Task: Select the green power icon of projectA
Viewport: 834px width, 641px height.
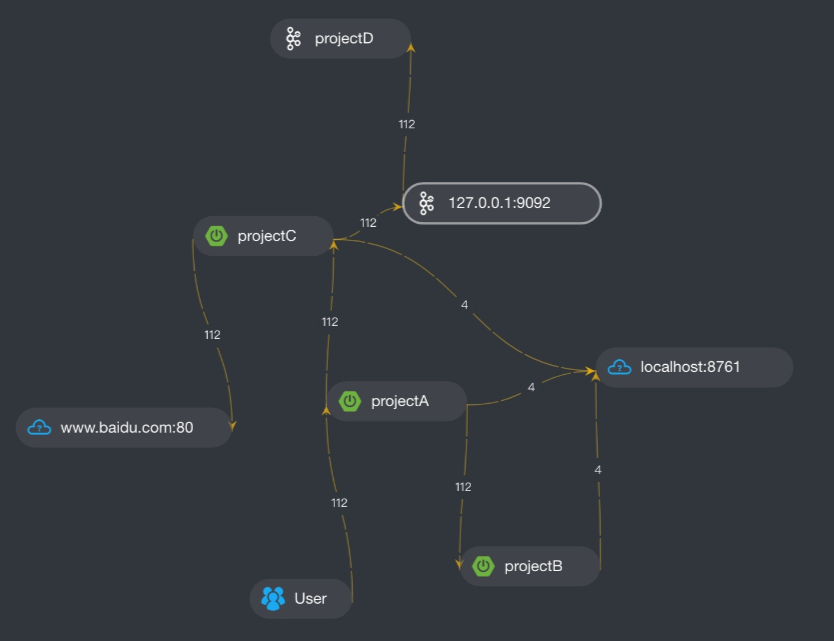Action: click(350, 401)
